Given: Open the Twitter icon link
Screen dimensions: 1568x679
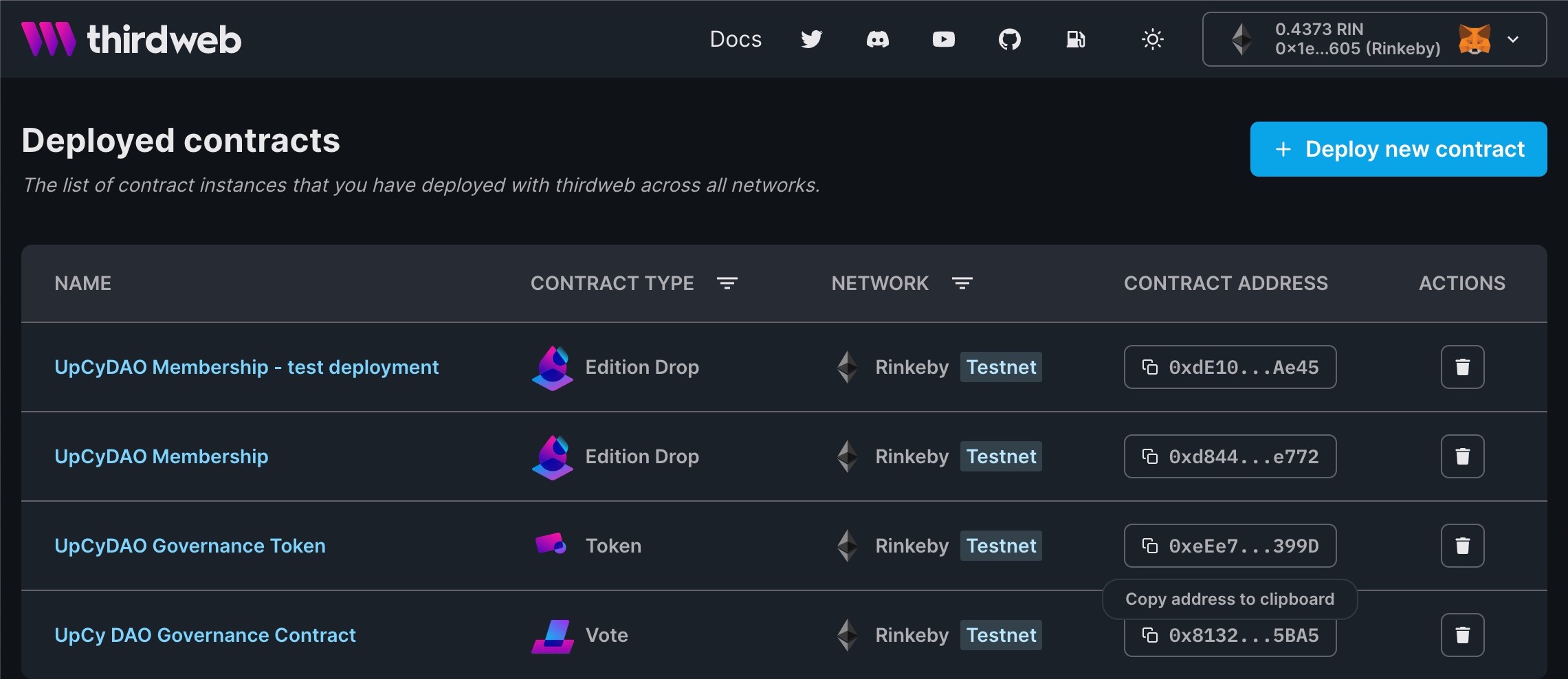Looking at the screenshot, I should (811, 39).
